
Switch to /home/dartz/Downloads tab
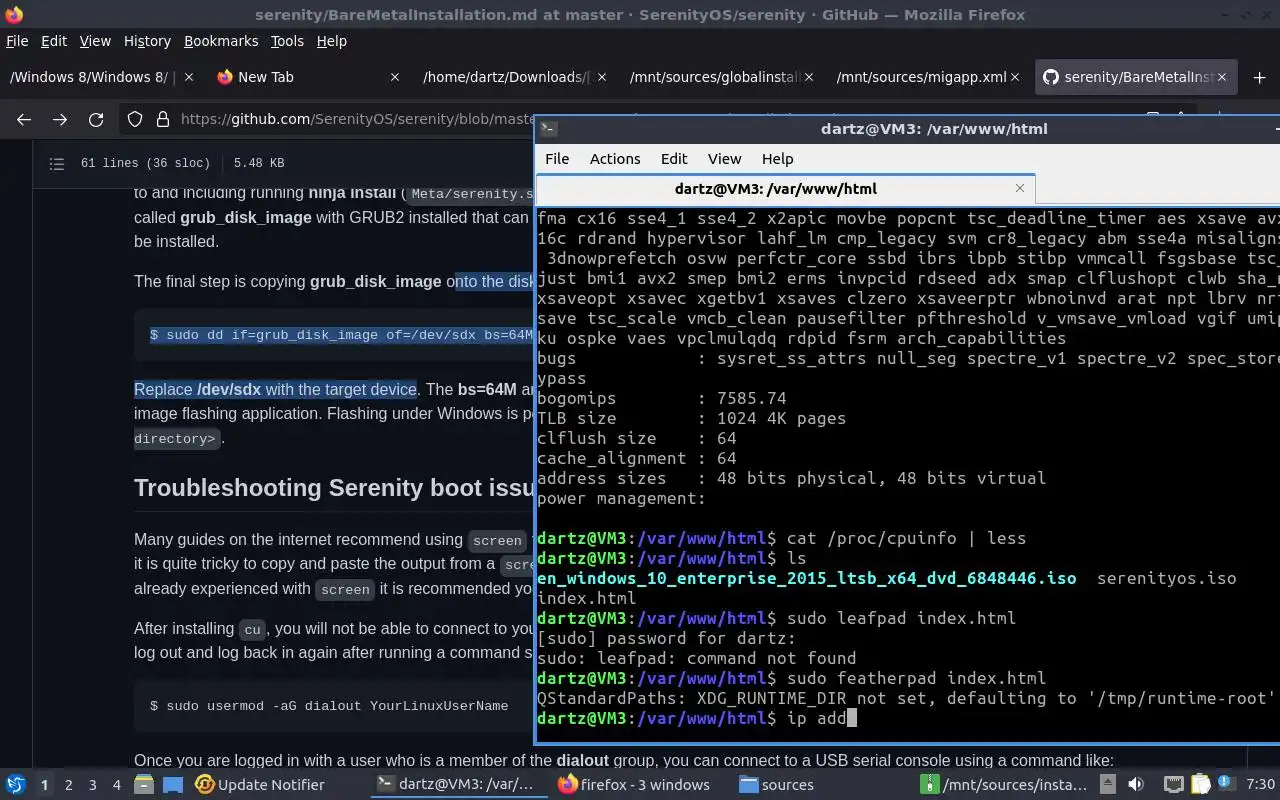tap(514, 77)
